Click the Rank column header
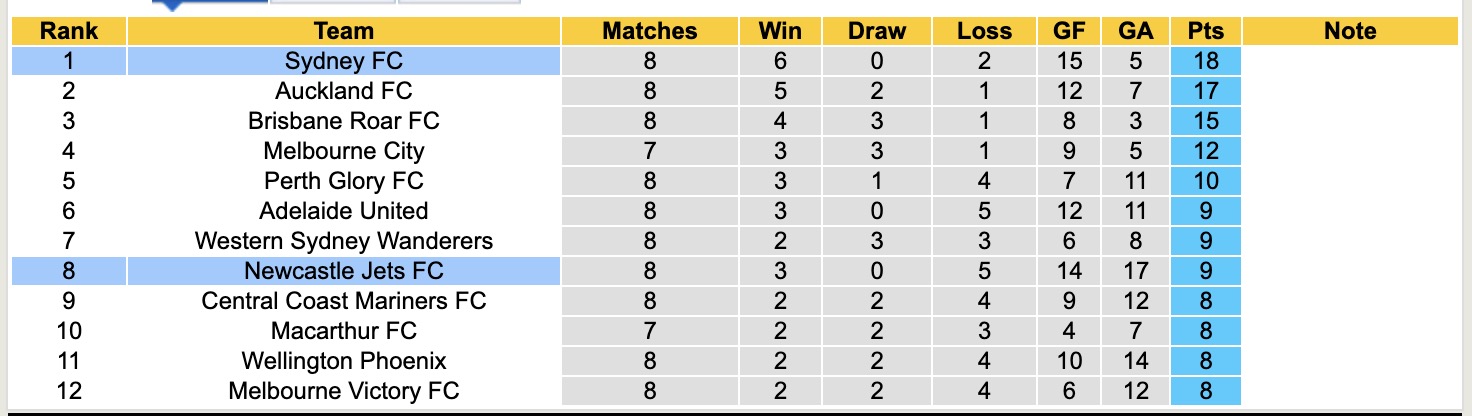 coord(68,31)
